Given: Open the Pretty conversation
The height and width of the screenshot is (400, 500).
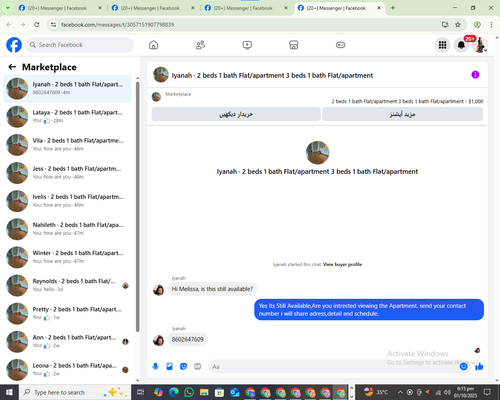Looking at the screenshot, I should point(67,313).
